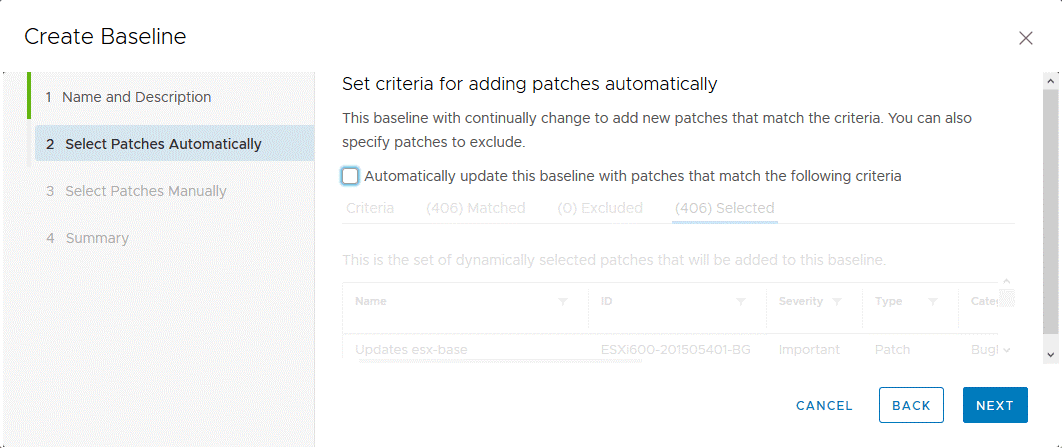1062x448 pixels.
Task: Switch to the Criteria tab
Action: pos(370,208)
